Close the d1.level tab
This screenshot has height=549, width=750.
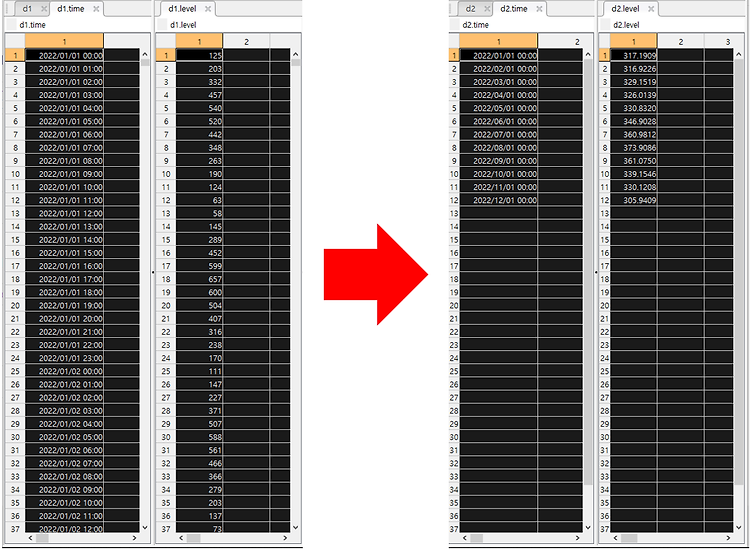pyautogui.click(x=208, y=9)
